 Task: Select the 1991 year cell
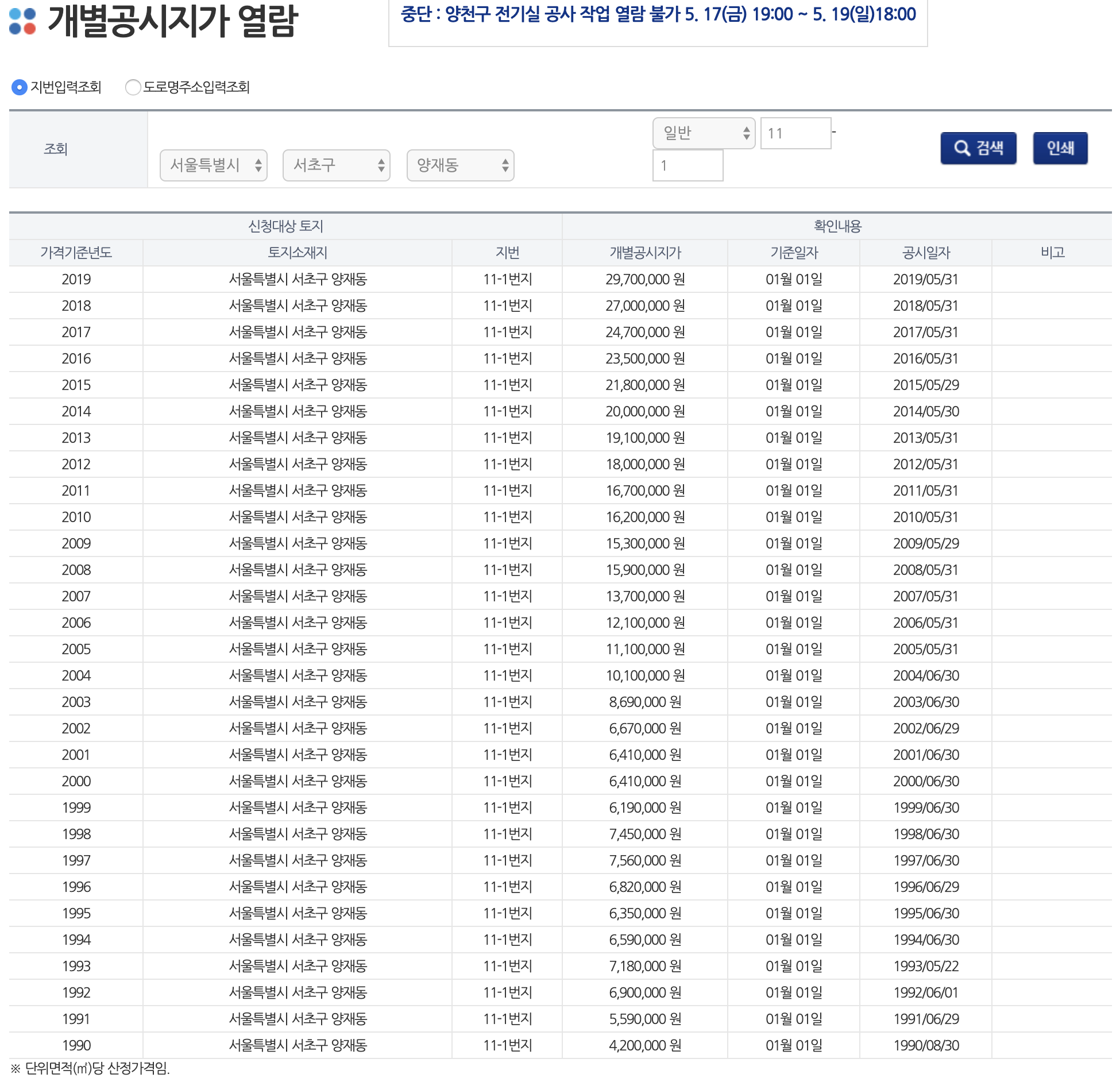pyautogui.click(x=76, y=1019)
